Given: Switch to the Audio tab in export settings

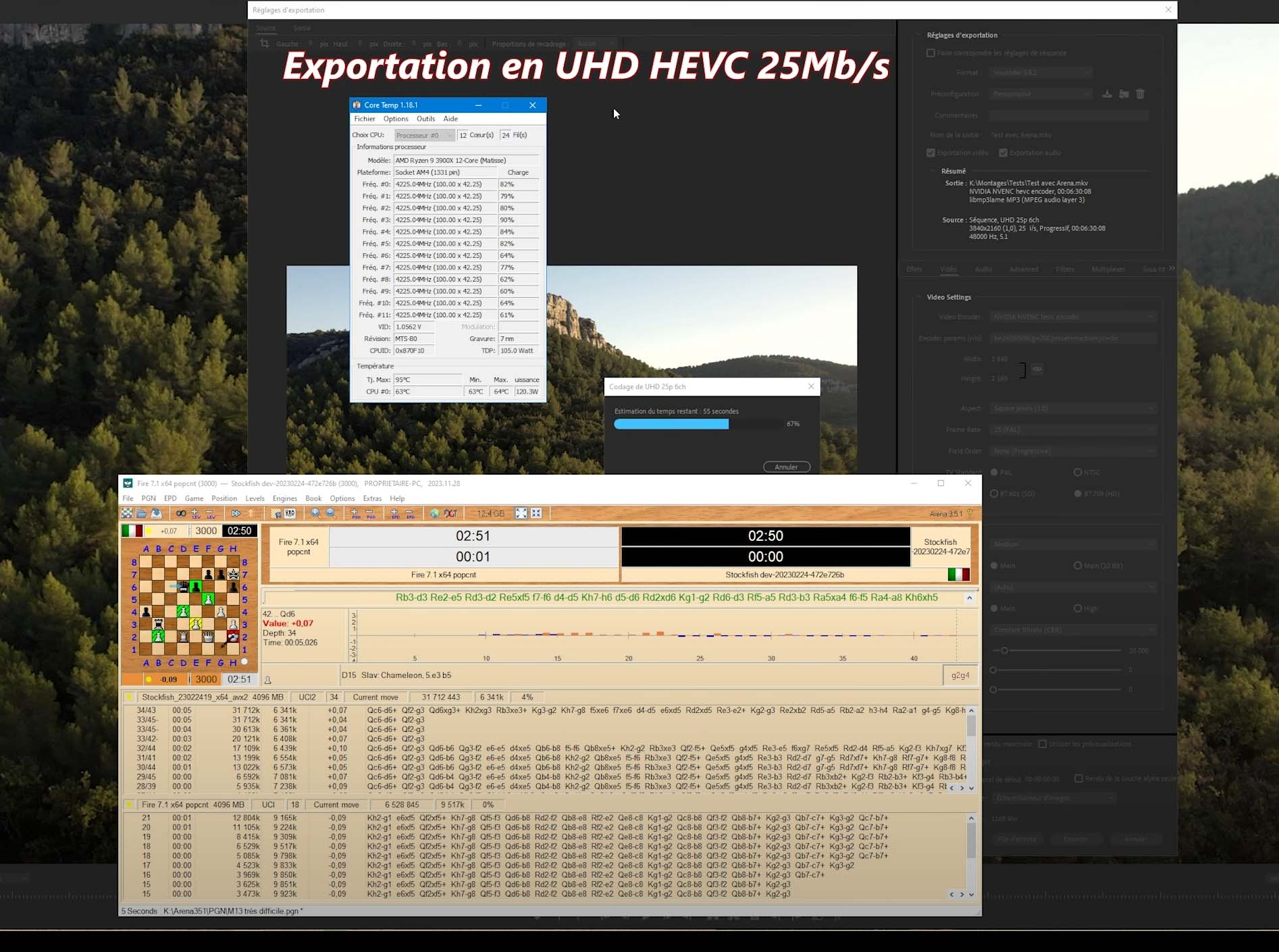Looking at the screenshot, I should [983, 269].
